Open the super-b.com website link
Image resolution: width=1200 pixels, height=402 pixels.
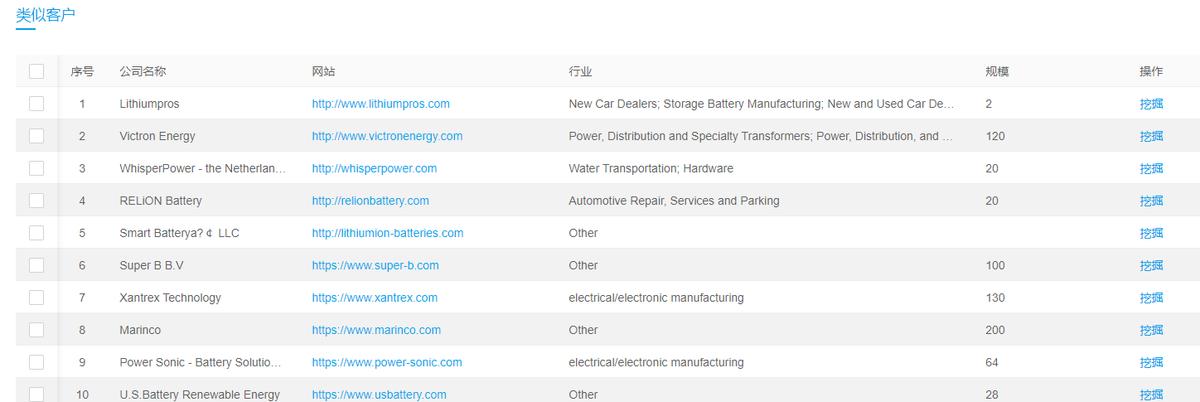click(375, 265)
